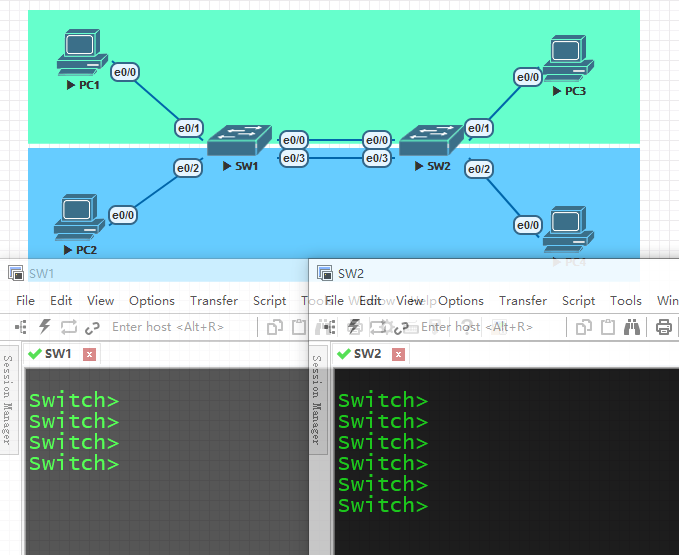
Task: Open Options menu in SW2 window
Action: (461, 300)
